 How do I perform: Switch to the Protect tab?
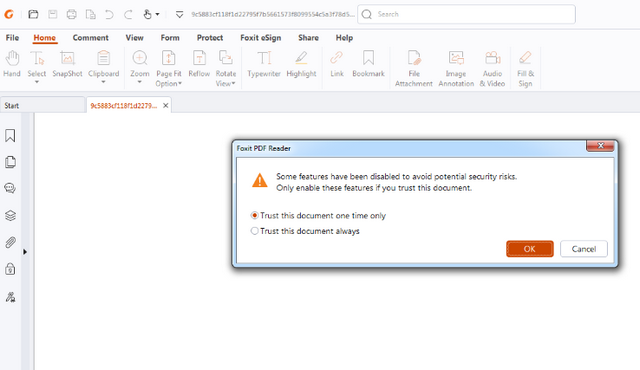click(210, 38)
